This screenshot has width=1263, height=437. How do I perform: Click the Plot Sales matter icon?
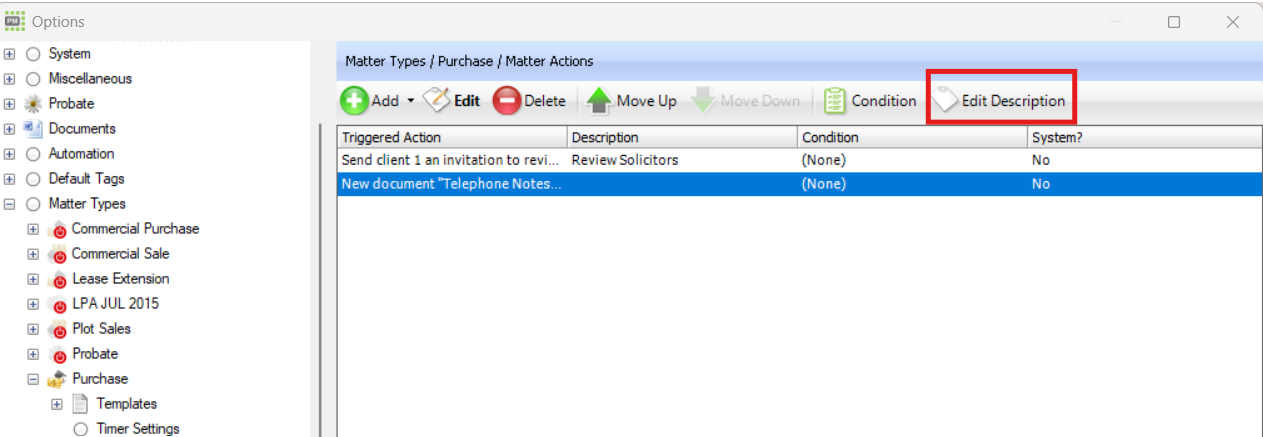pos(57,329)
